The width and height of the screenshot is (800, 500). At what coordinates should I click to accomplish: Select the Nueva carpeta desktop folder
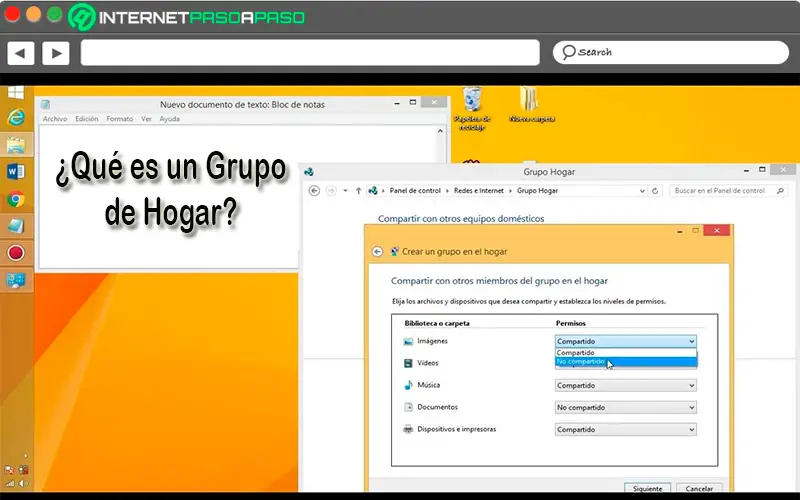pyautogui.click(x=532, y=105)
